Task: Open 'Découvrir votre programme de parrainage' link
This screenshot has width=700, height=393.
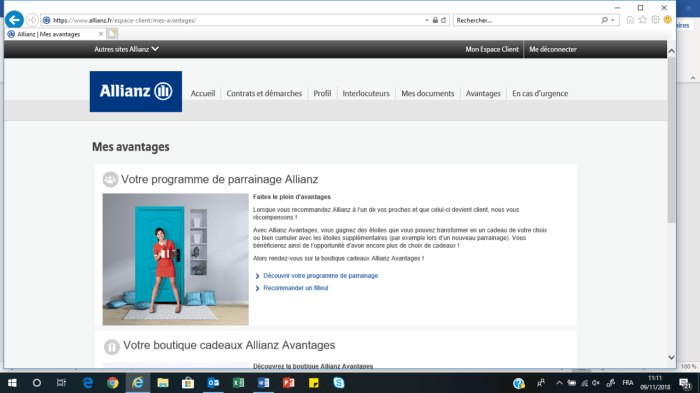Action: tap(321, 276)
